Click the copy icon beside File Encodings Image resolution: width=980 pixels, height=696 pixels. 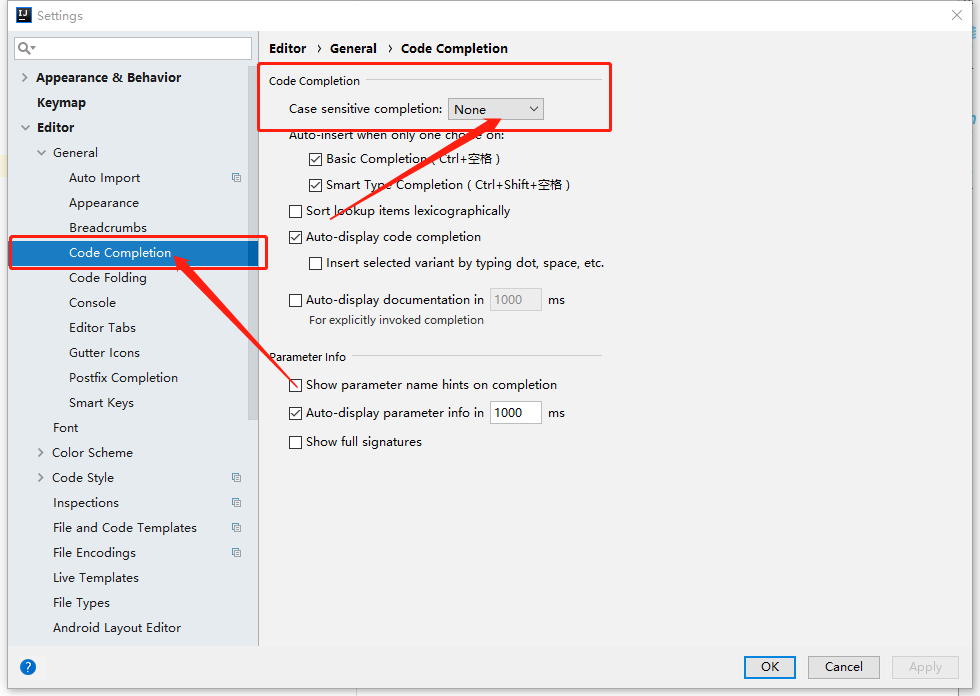coord(236,552)
